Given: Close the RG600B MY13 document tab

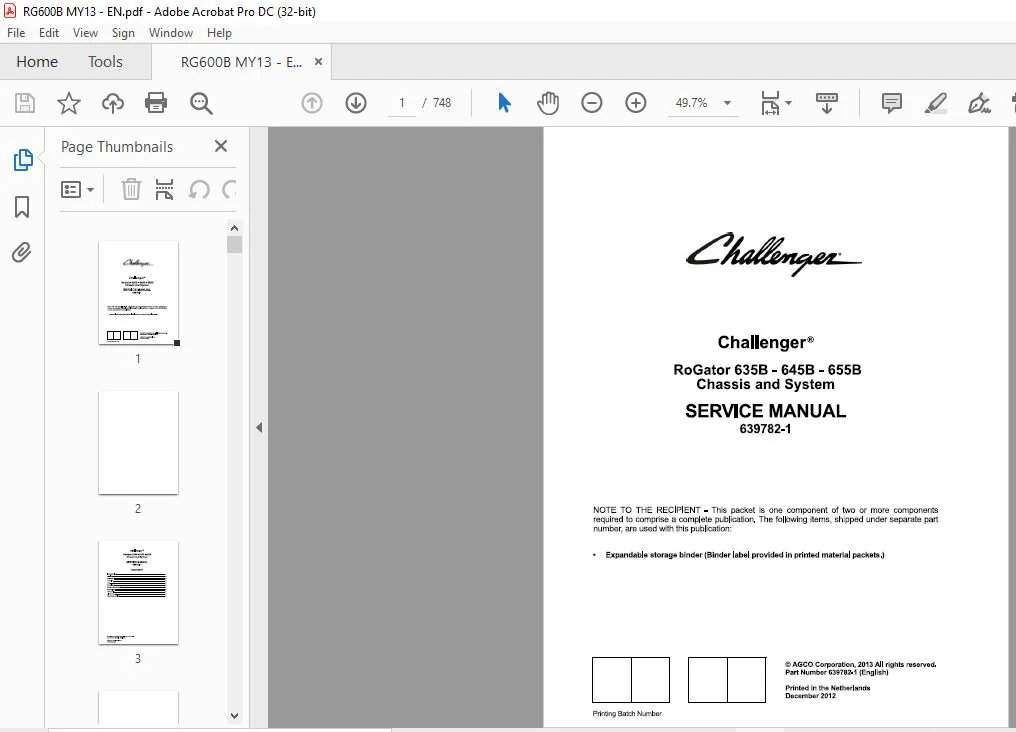Looking at the screenshot, I should pos(318,62).
